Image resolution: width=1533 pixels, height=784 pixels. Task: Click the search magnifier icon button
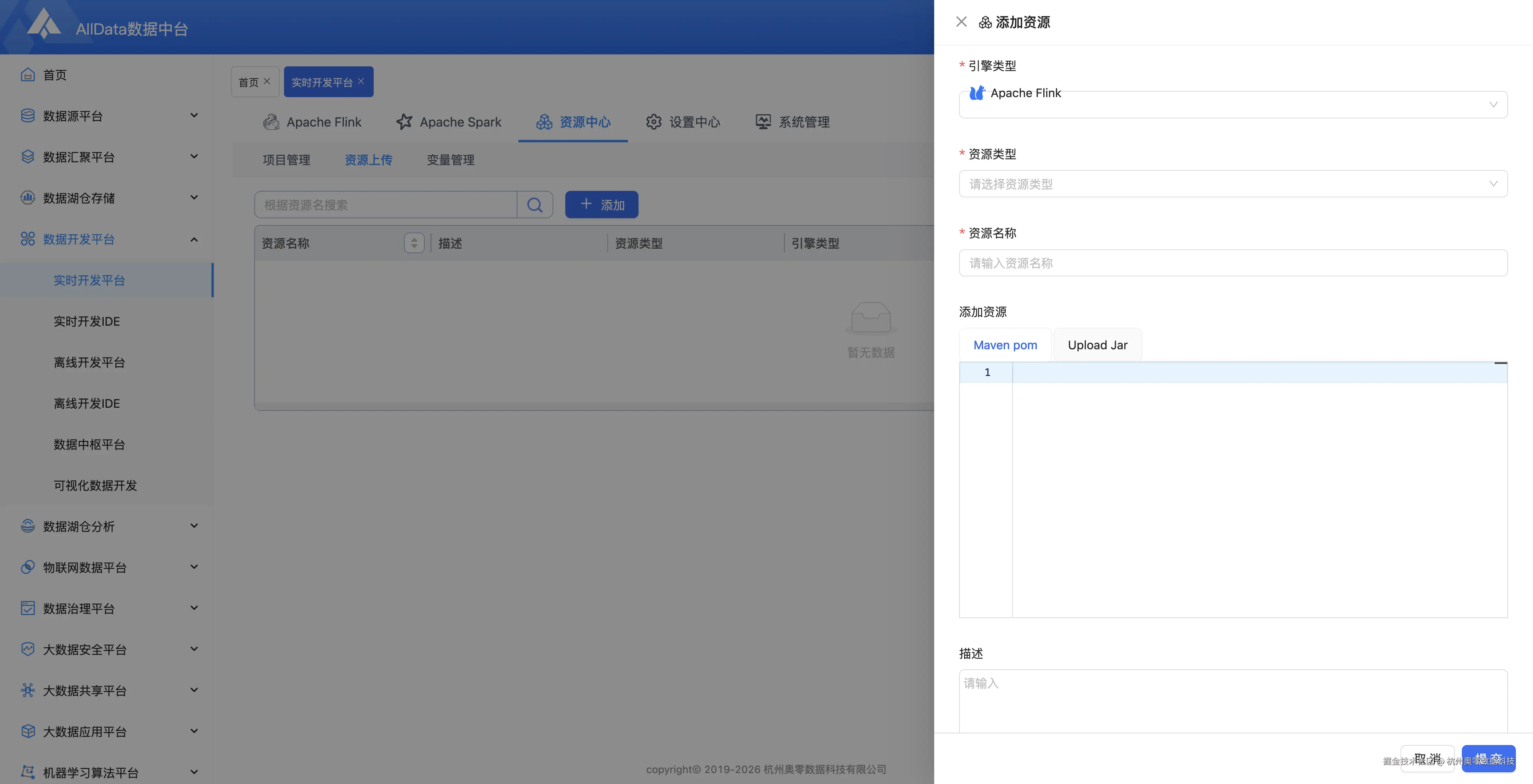click(x=535, y=205)
